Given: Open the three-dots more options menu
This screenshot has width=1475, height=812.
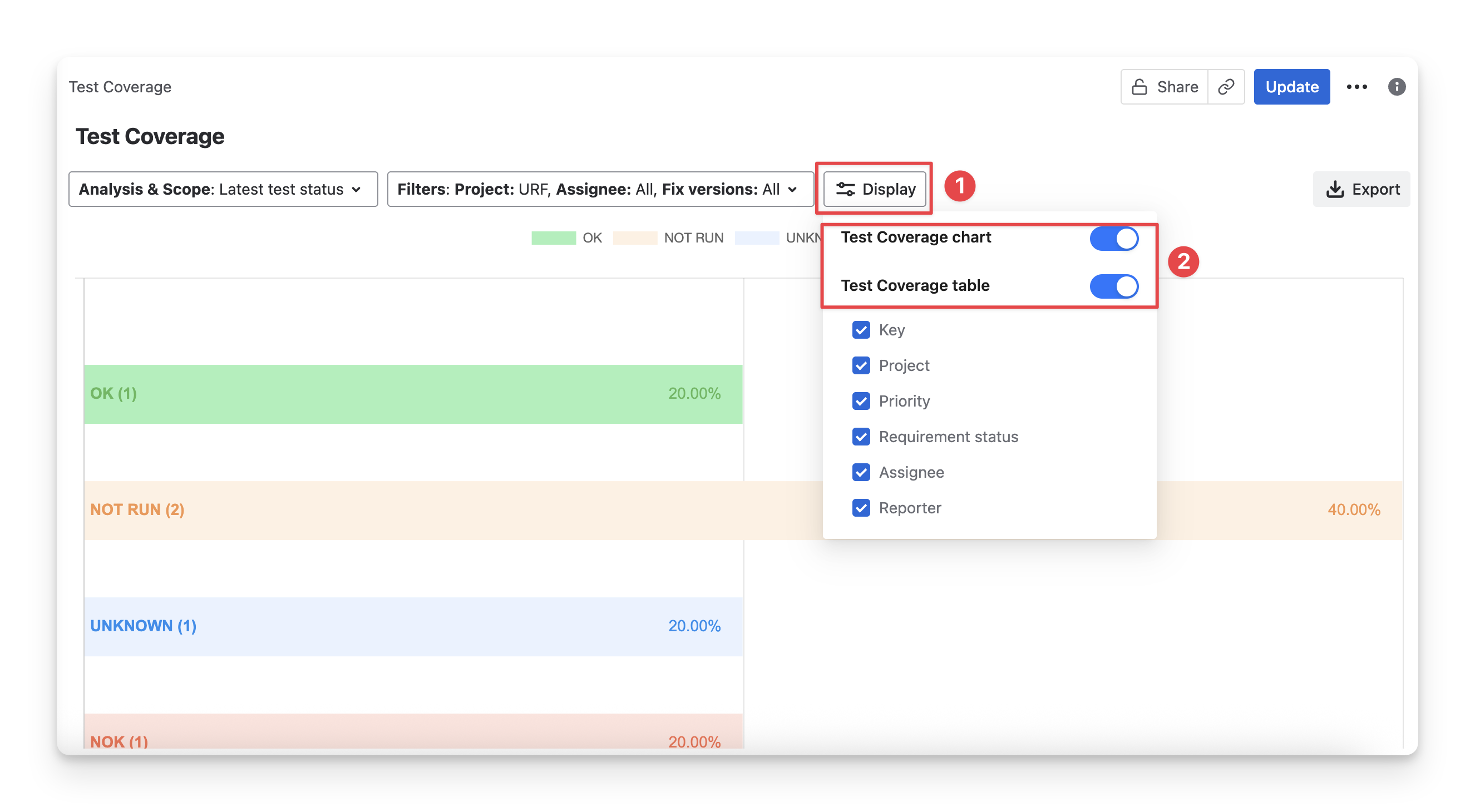Looking at the screenshot, I should point(1356,87).
